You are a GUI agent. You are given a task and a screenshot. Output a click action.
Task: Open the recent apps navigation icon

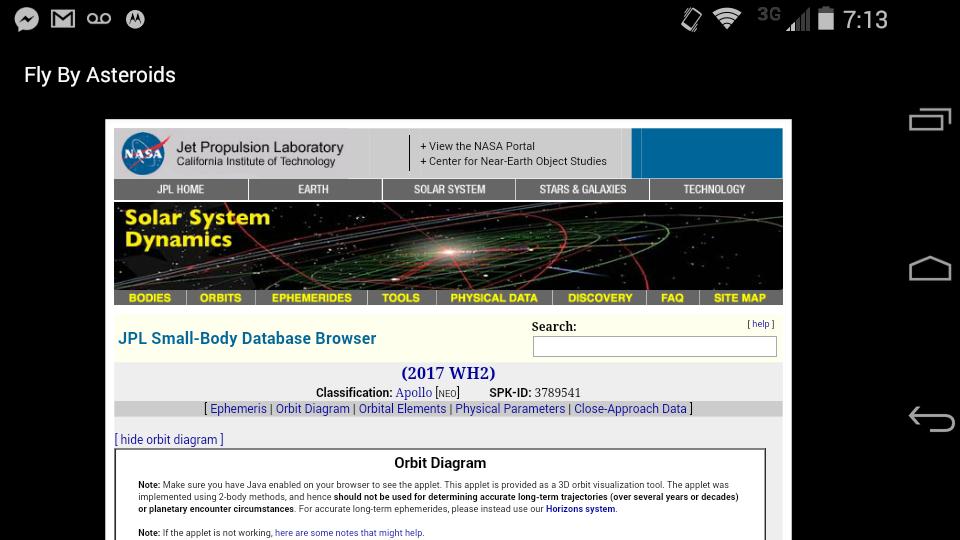point(929,119)
